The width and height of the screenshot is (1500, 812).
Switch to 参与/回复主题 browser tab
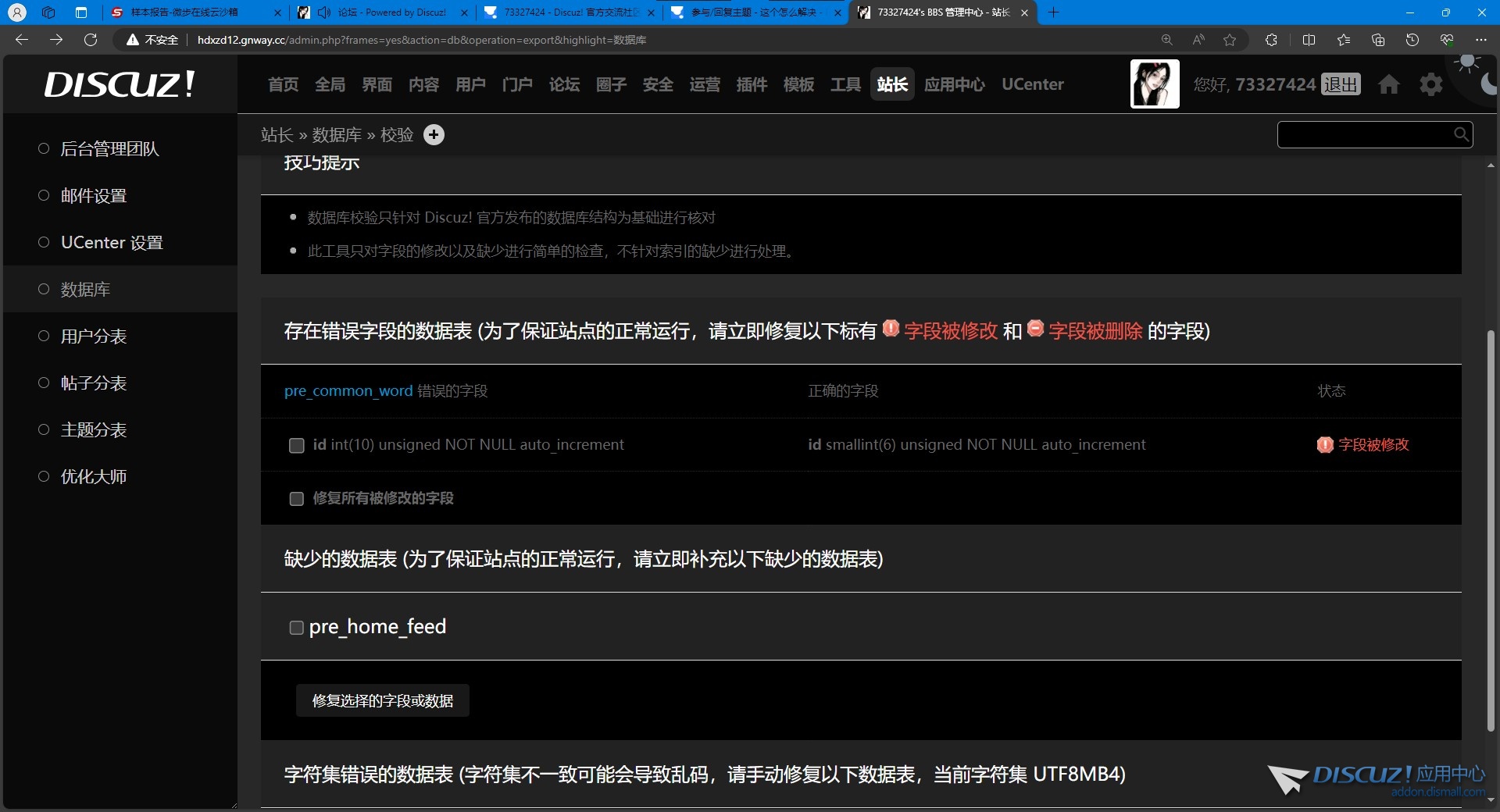coord(755,12)
